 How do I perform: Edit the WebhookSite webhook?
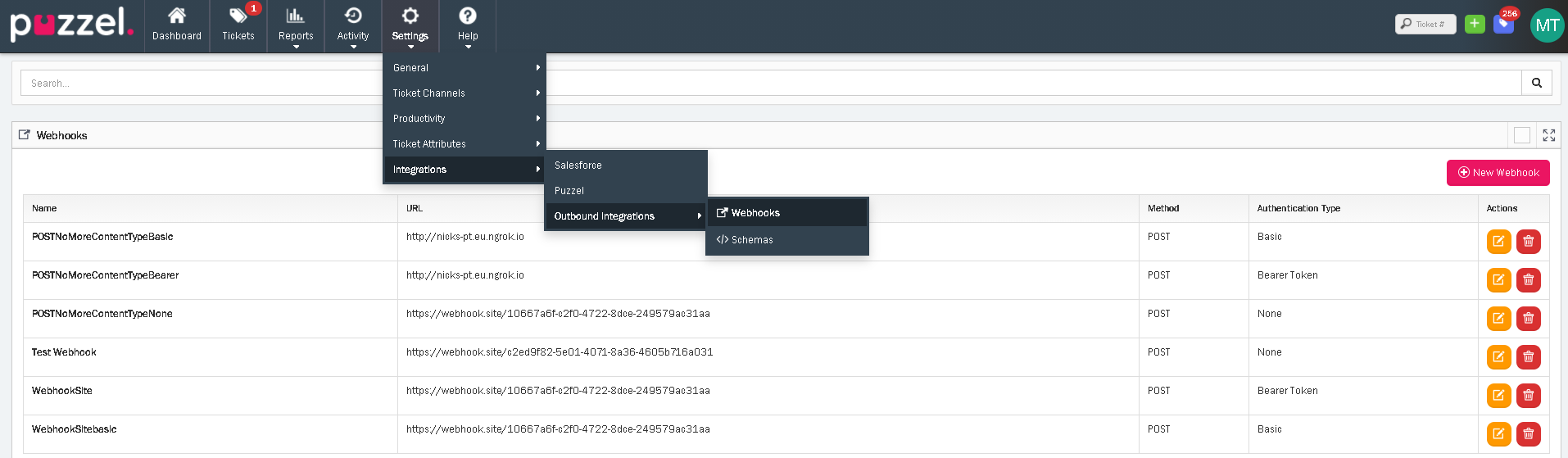click(x=1498, y=396)
